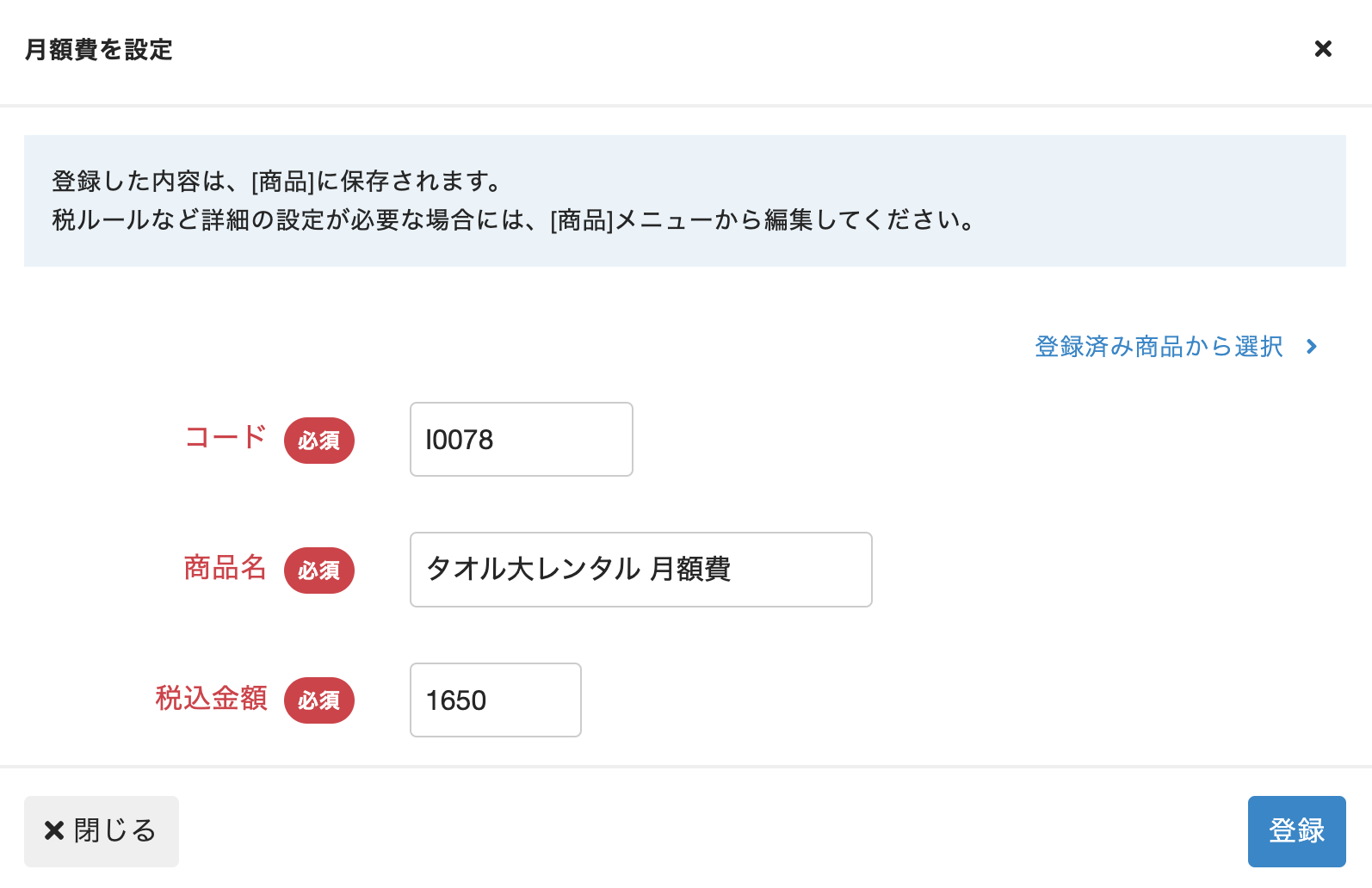Click [商品] in the first notice line
Image resolution: width=1372 pixels, height=888 pixels.
point(283,182)
